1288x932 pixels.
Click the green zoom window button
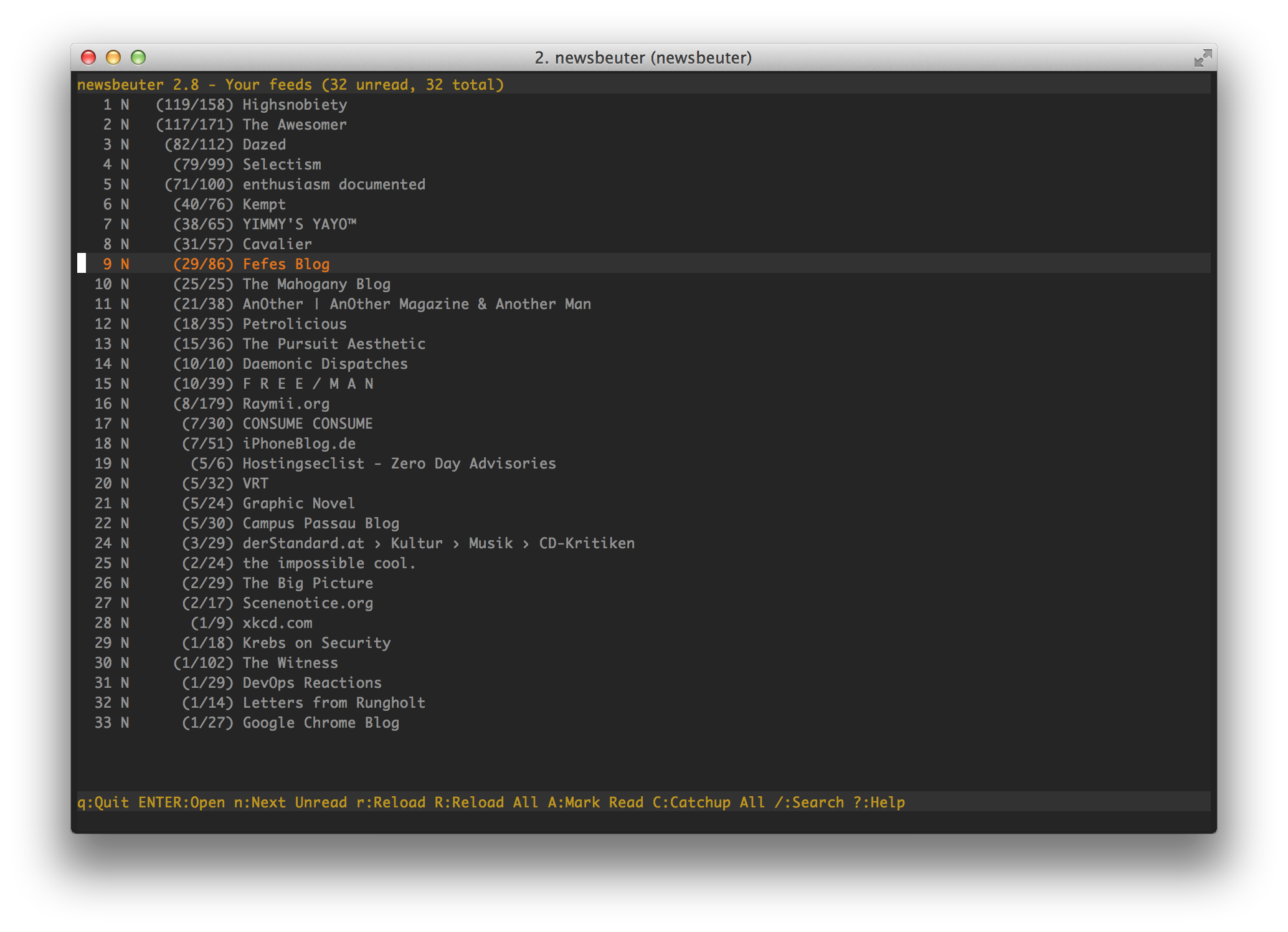[138, 58]
